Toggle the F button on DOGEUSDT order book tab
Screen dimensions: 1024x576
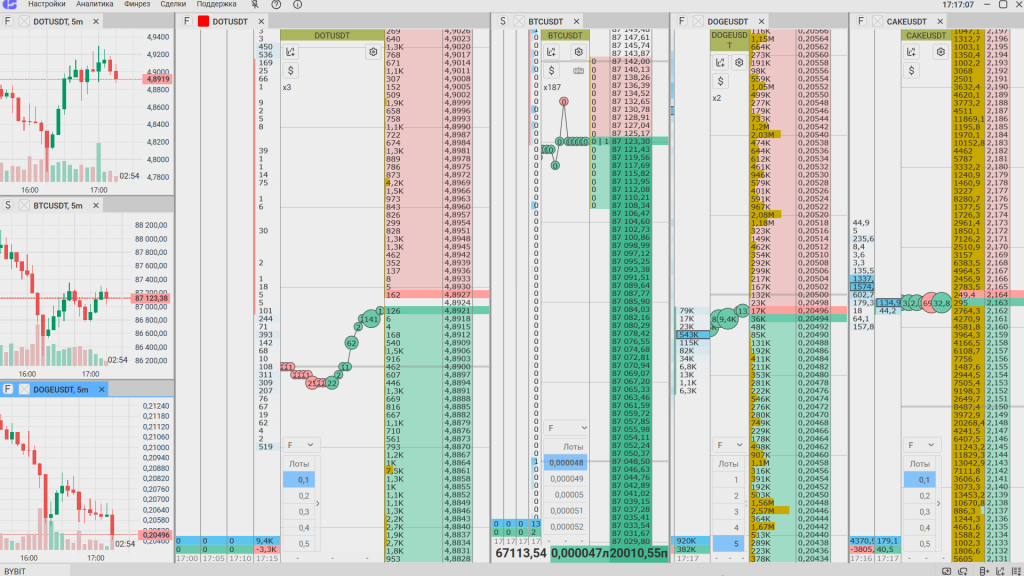682,21
